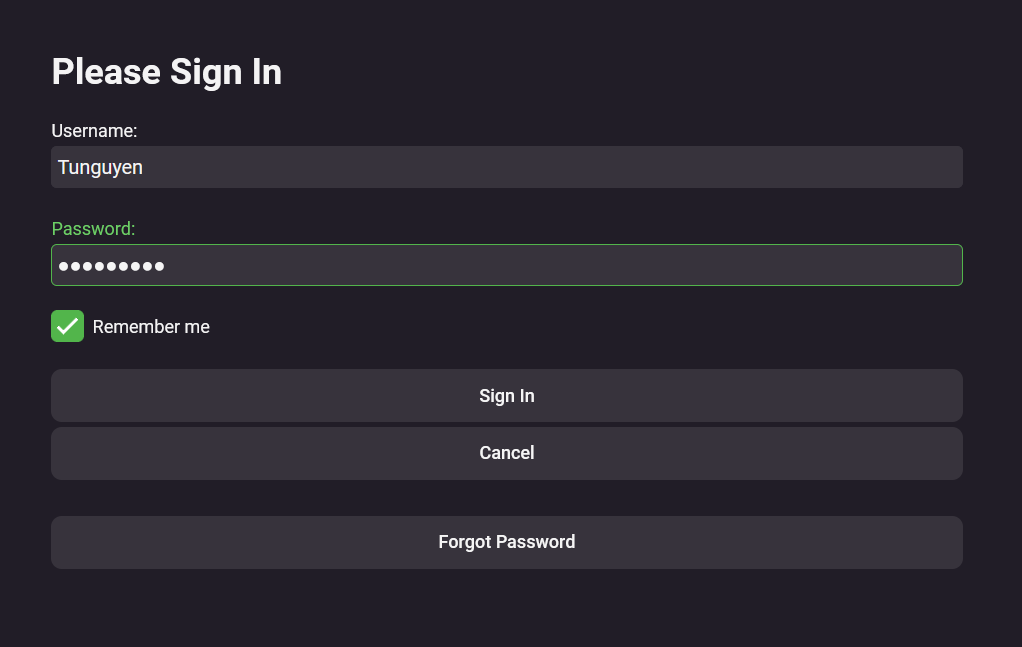The image size is (1022, 647).
Task: Focus the Password input field
Action: click(x=506, y=265)
